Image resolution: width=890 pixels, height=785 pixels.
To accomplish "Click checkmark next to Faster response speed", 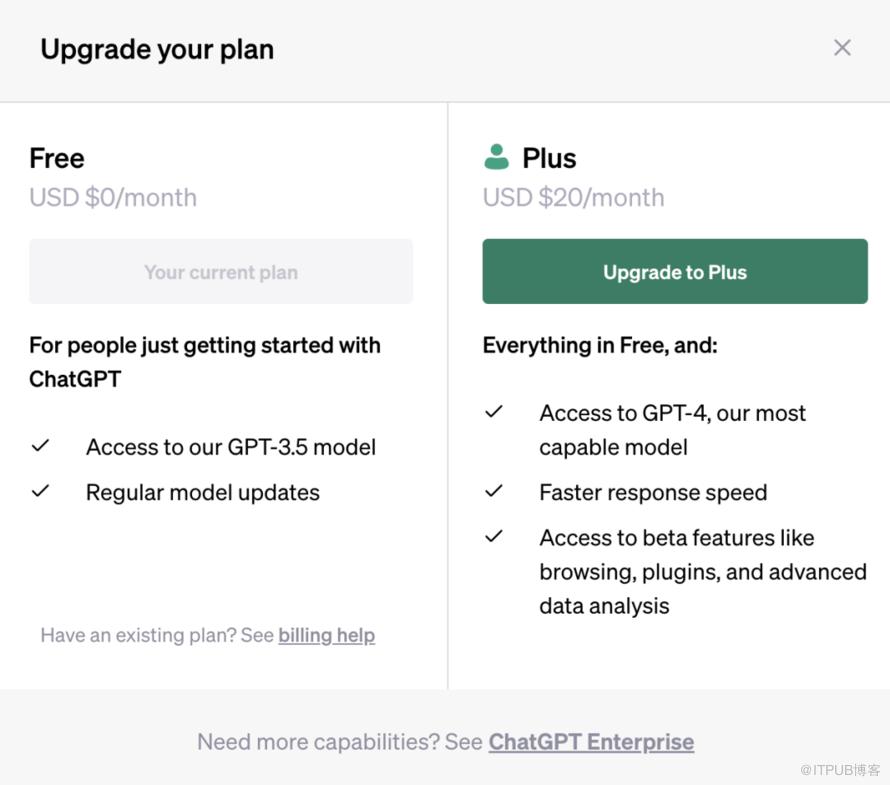I will (494, 491).
